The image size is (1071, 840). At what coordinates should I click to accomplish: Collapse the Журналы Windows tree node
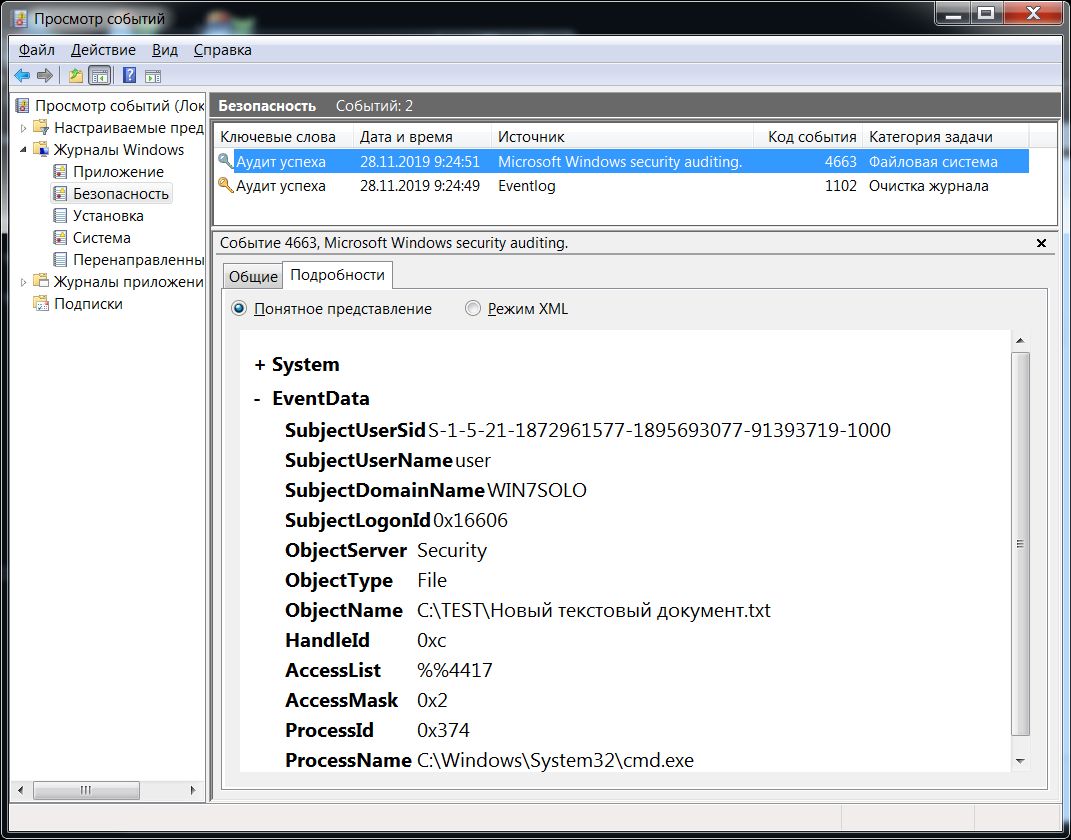pos(23,150)
